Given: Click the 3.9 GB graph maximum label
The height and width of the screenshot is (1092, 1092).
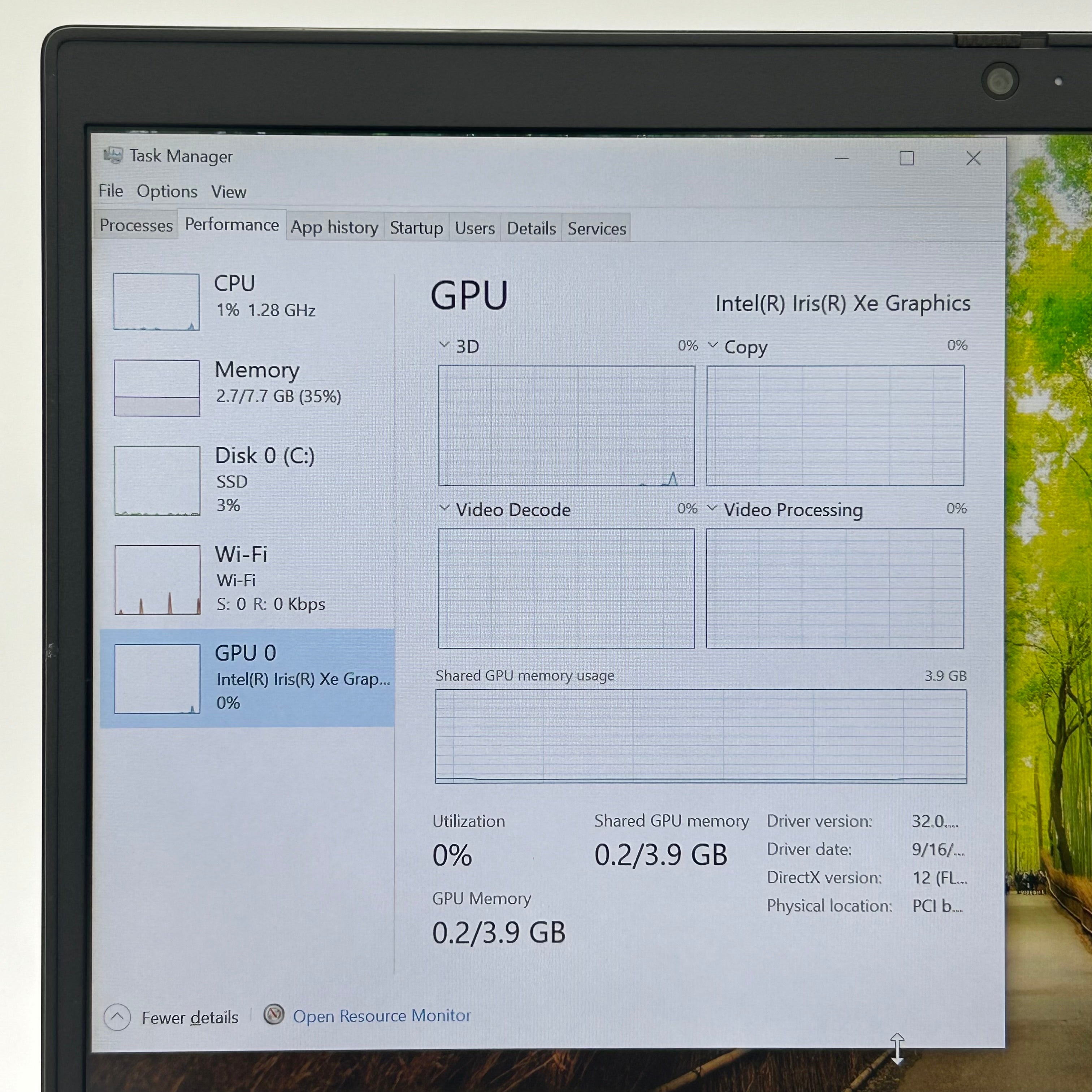Looking at the screenshot, I should (946, 675).
